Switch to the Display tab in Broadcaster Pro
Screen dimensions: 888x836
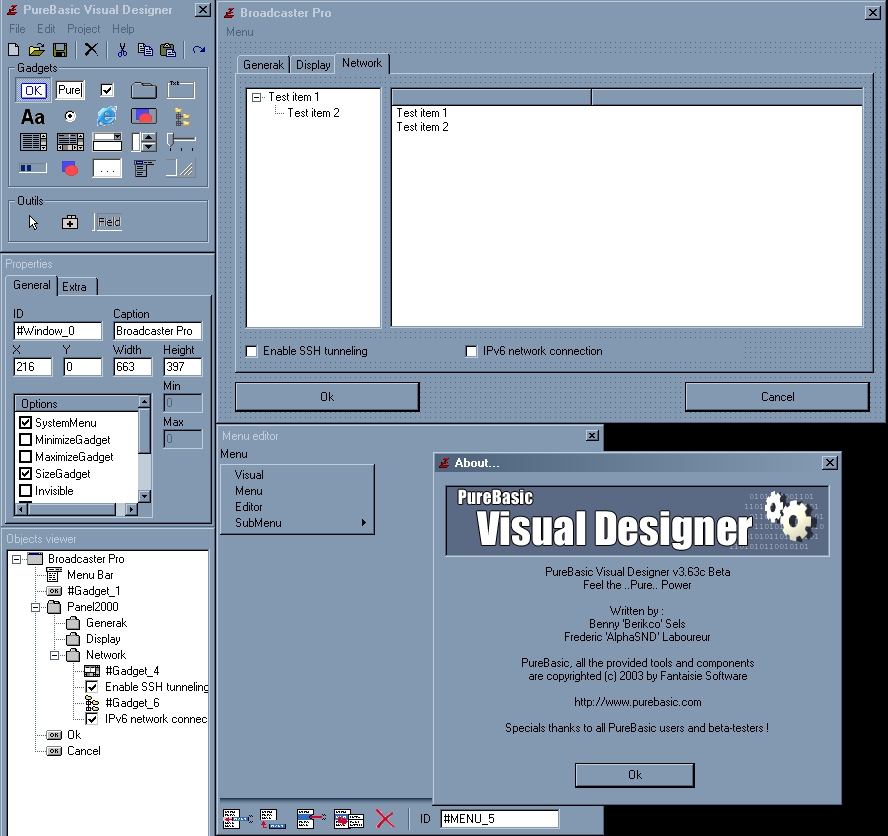click(x=313, y=65)
